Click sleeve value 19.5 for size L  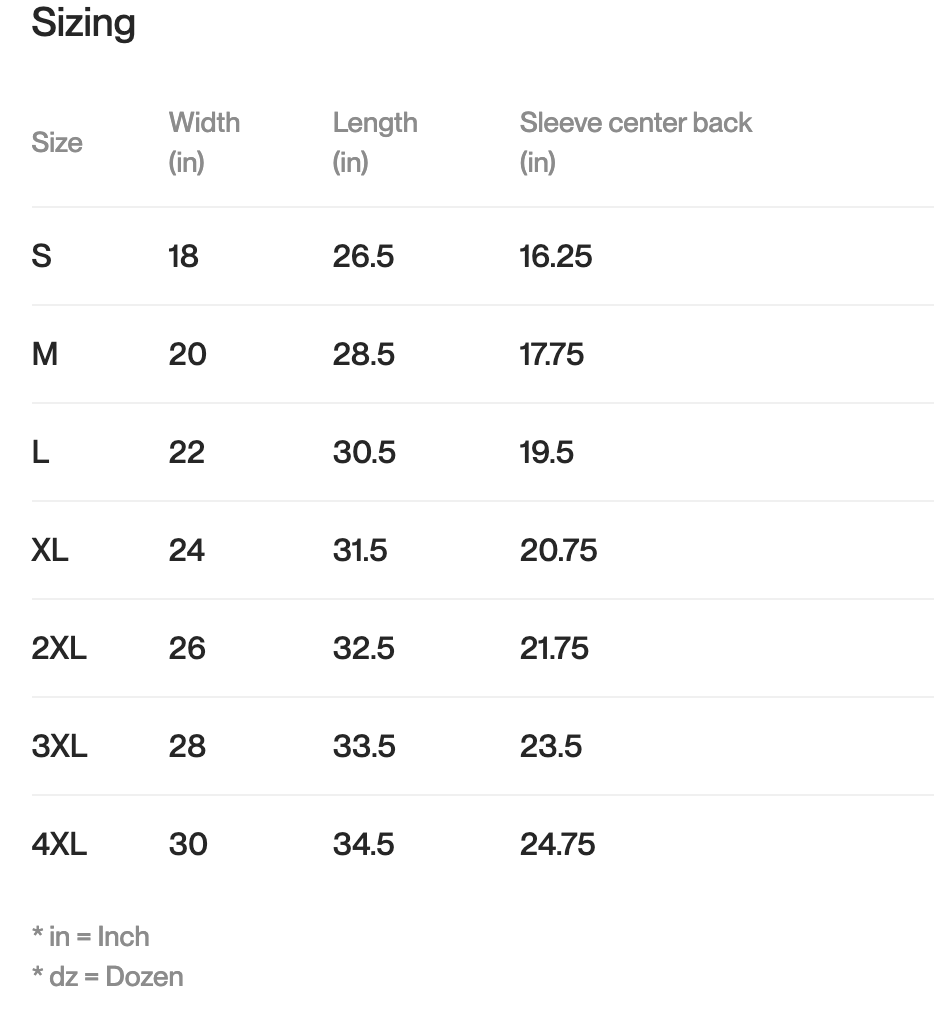click(546, 452)
